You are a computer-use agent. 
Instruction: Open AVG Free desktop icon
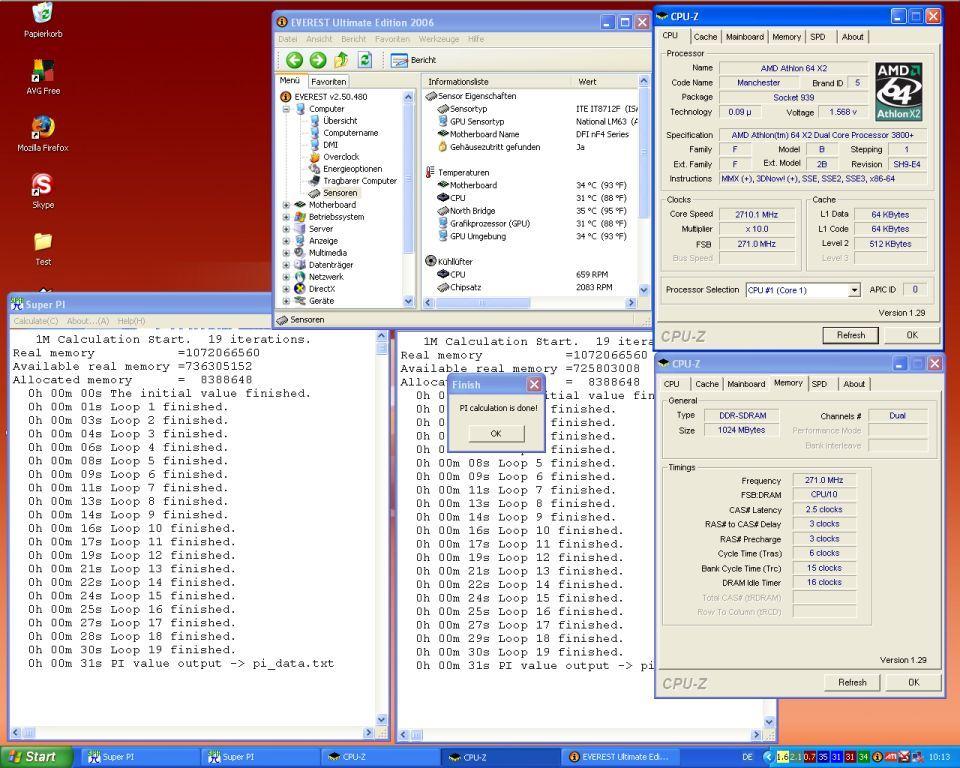point(43,77)
